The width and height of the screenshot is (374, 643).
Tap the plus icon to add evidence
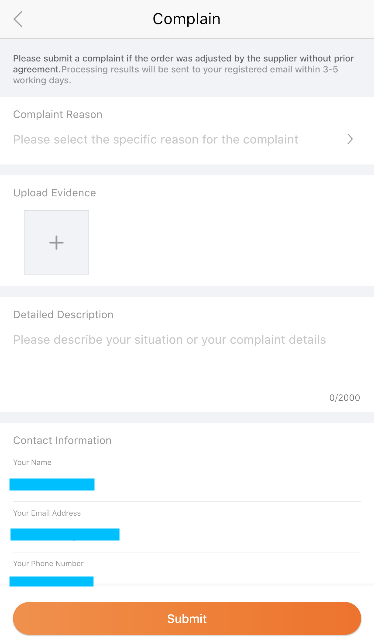point(57,243)
